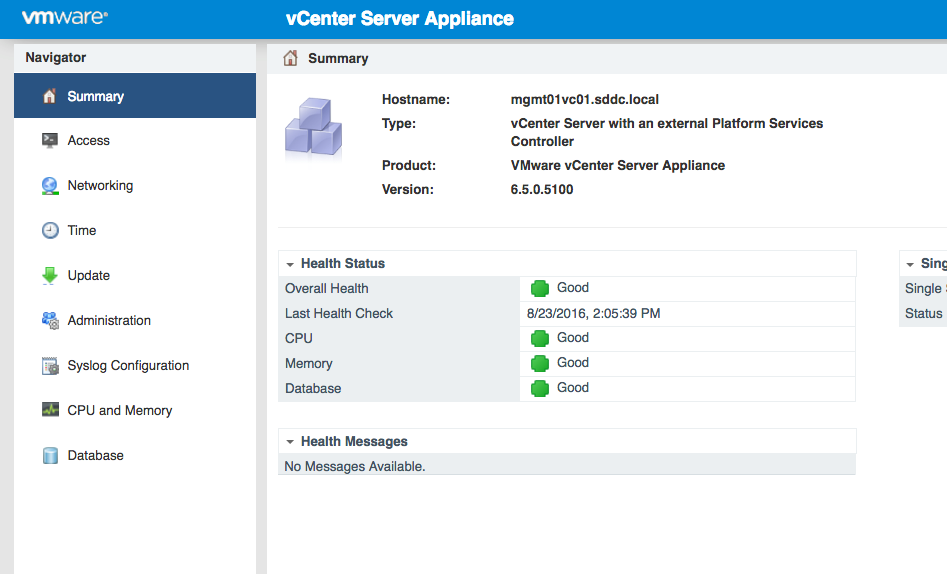This screenshot has height=574, width=947.
Task: Click the product value VMware vCenter Server Appliance
Action: coord(617,165)
